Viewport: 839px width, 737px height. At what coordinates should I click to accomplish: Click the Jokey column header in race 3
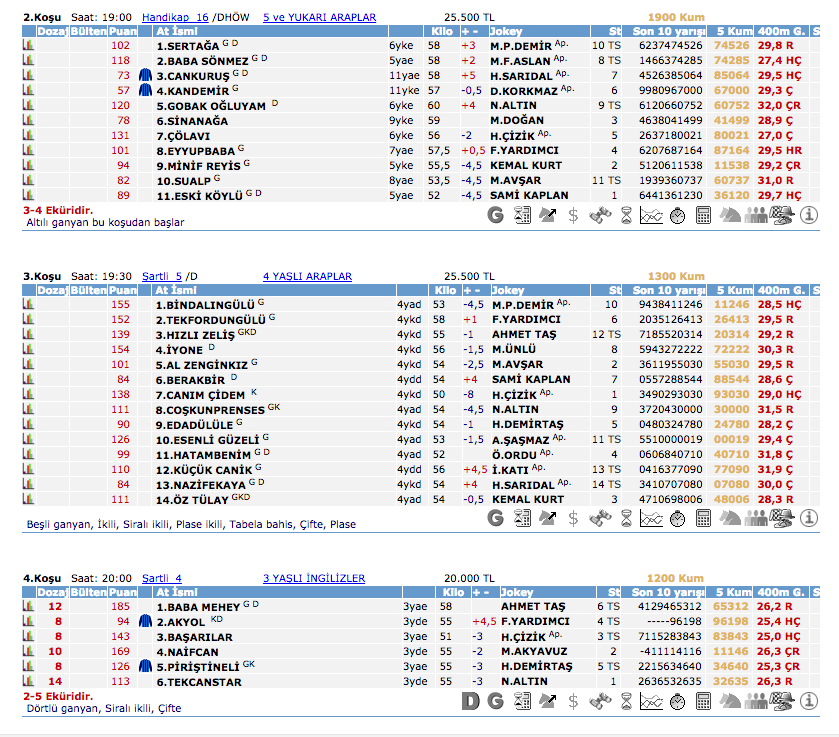tap(507, 290)
